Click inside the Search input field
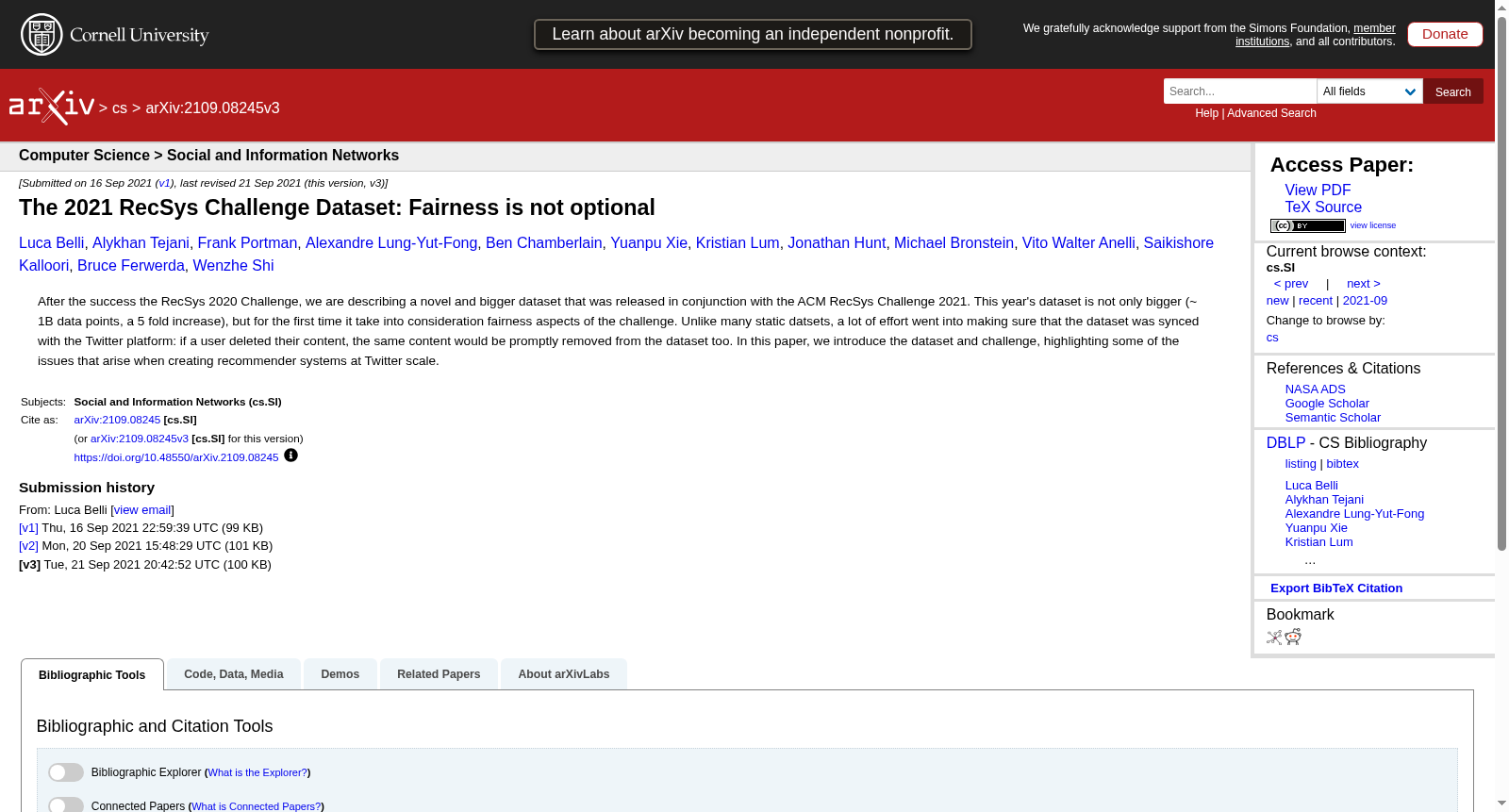This screenshot has height=812, width=1509. (x=1239, y=91)
